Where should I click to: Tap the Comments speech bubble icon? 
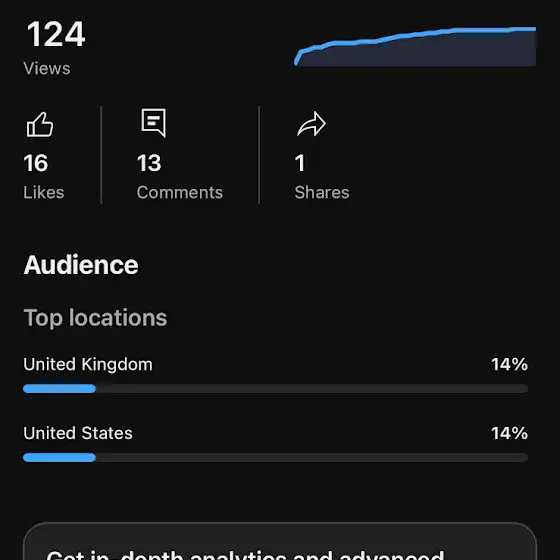[154, 123]
